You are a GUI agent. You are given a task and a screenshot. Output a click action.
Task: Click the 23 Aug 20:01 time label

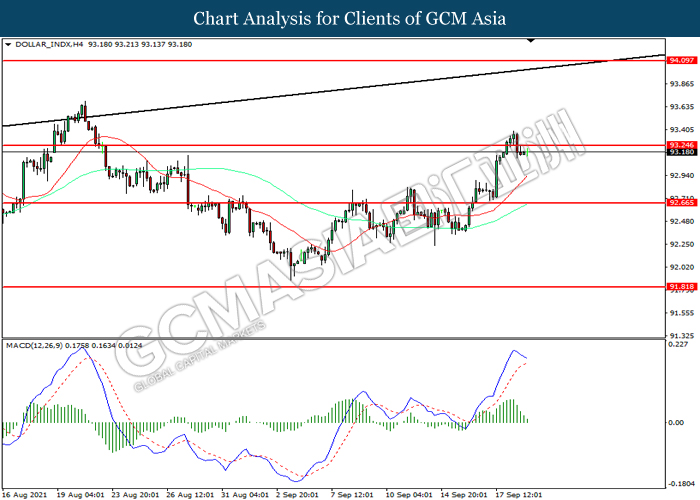tap(135, 495)
